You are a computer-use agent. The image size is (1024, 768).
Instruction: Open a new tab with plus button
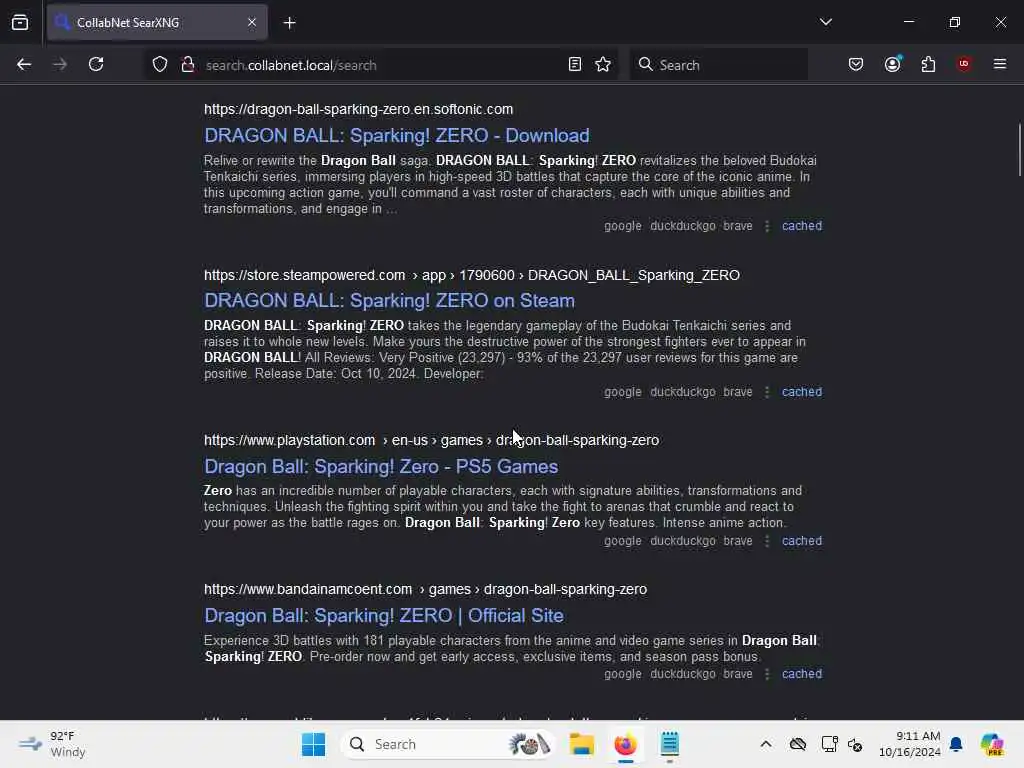(289, 23)
